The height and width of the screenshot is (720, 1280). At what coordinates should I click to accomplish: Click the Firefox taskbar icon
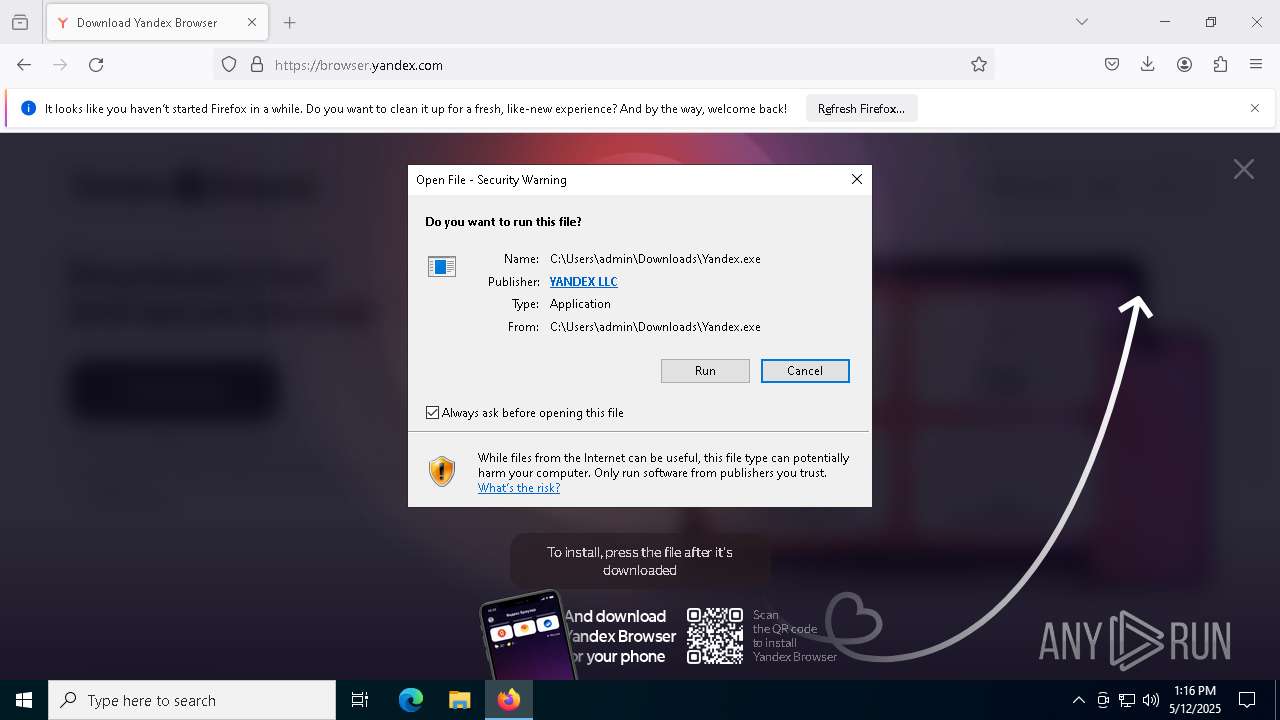[509, 700]
